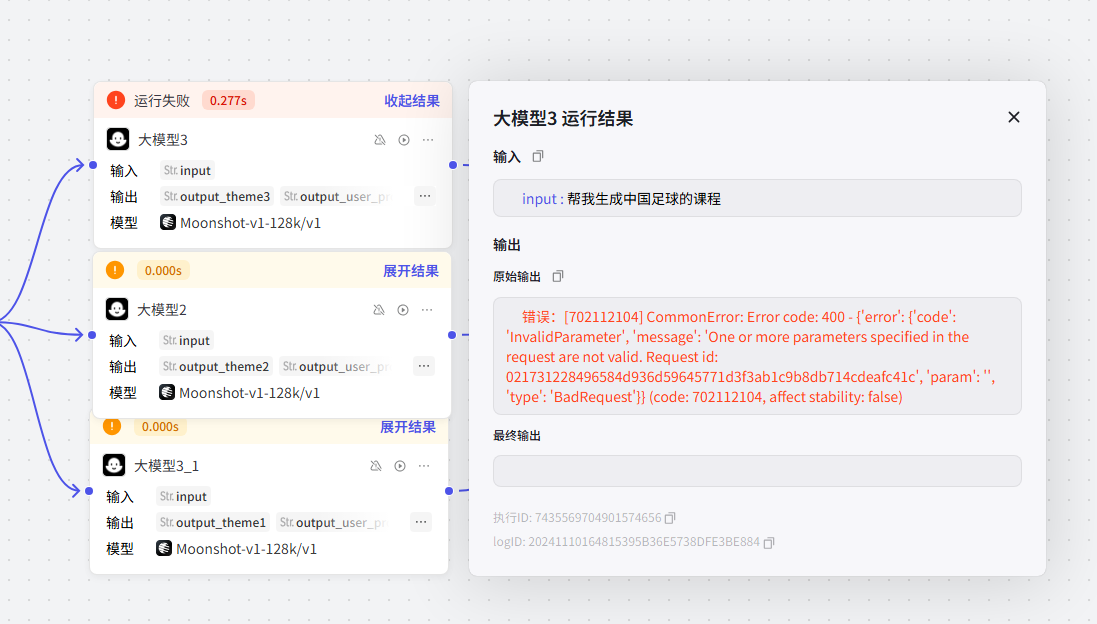Click the input connection port of 大模型2
1097x624 pixels.
[92, 335]
